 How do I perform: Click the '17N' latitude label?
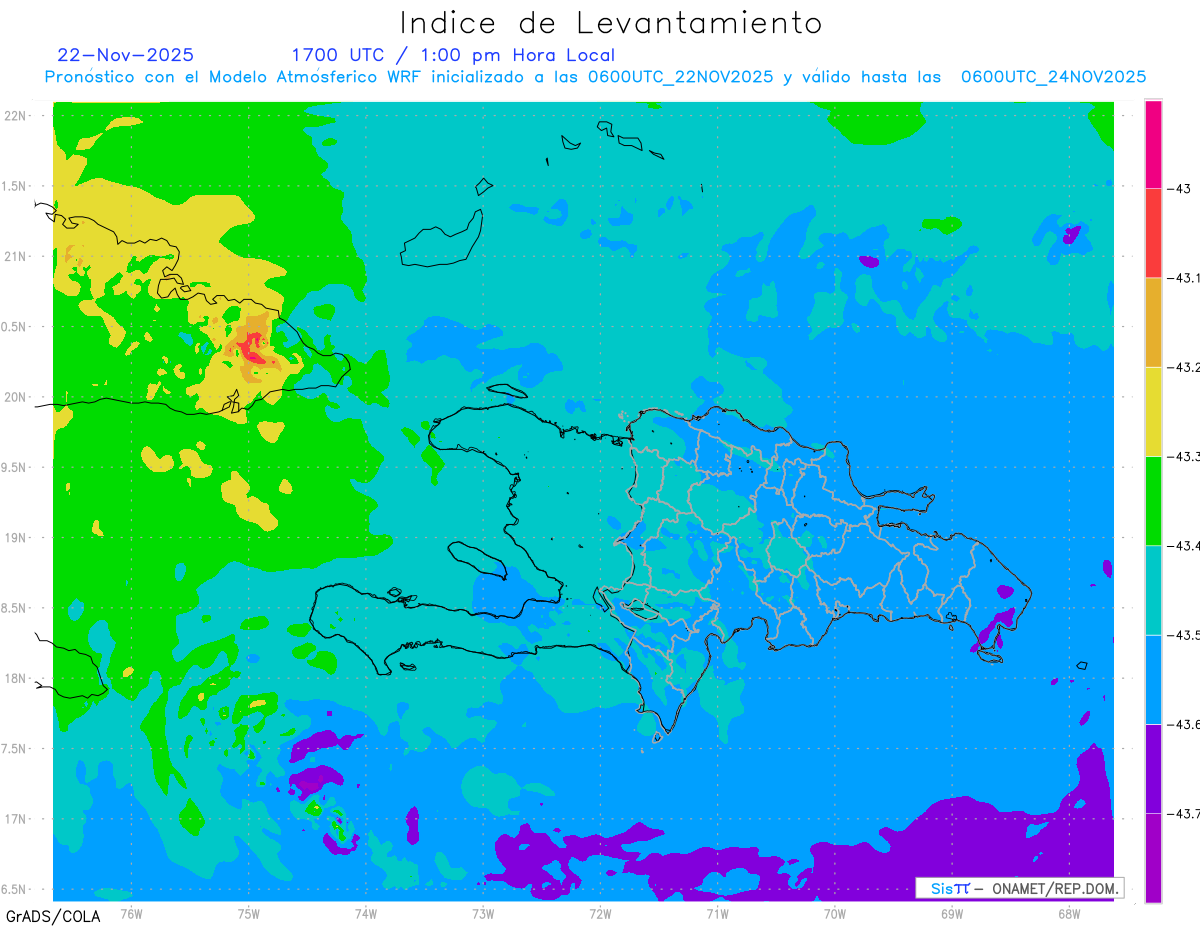point(16,819)
